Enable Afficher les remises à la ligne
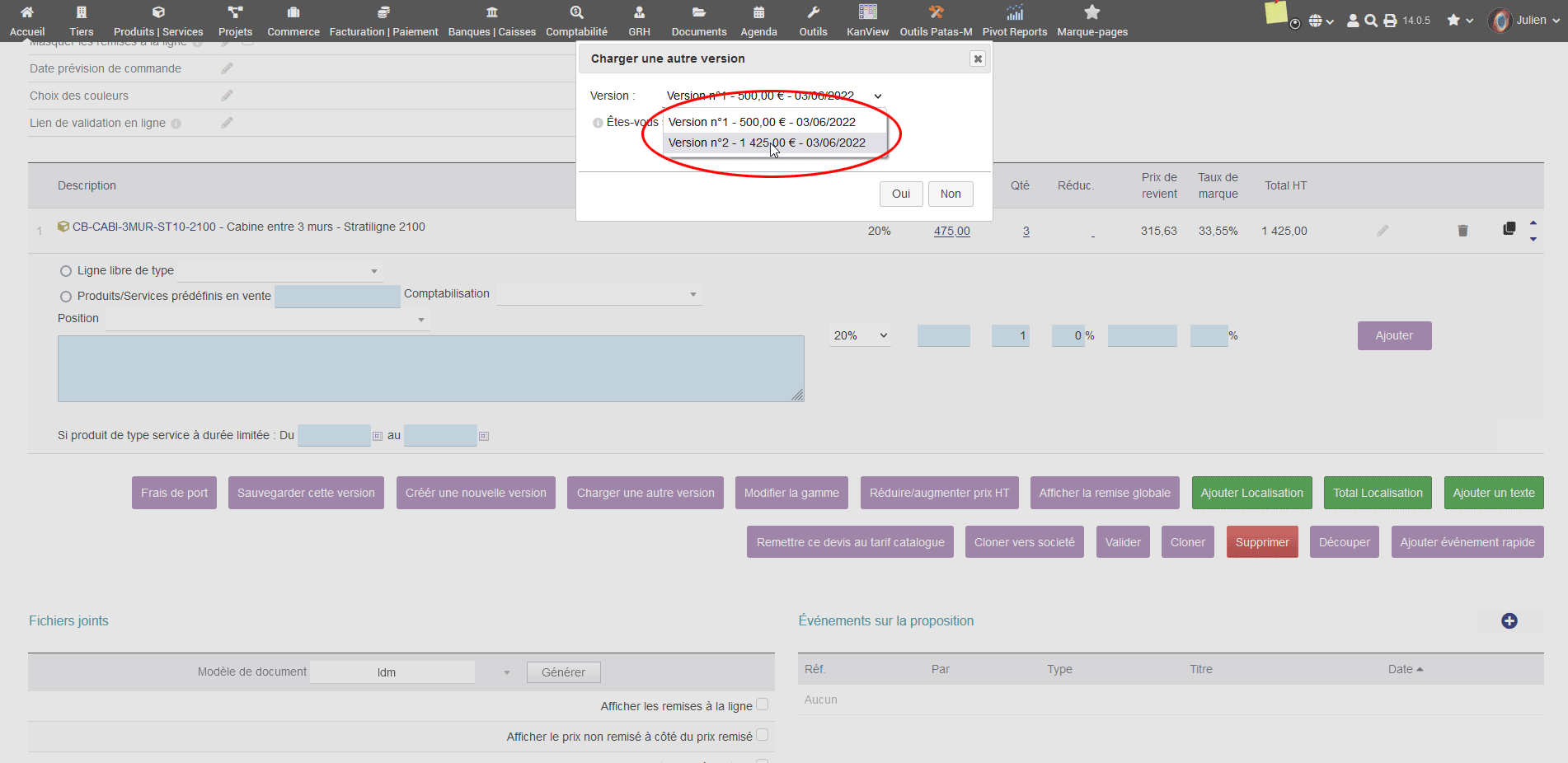Image resolution: width=1568 pixels, height=763 pixels. tap(762, 704)
